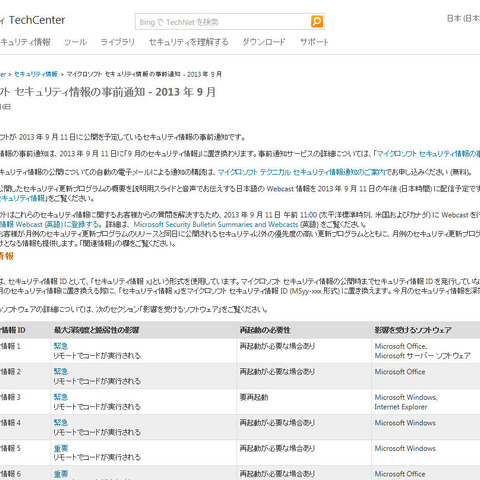Click the orange Bing search icon
This screenshot has width=480, height=480.
(x=317, y=21)
